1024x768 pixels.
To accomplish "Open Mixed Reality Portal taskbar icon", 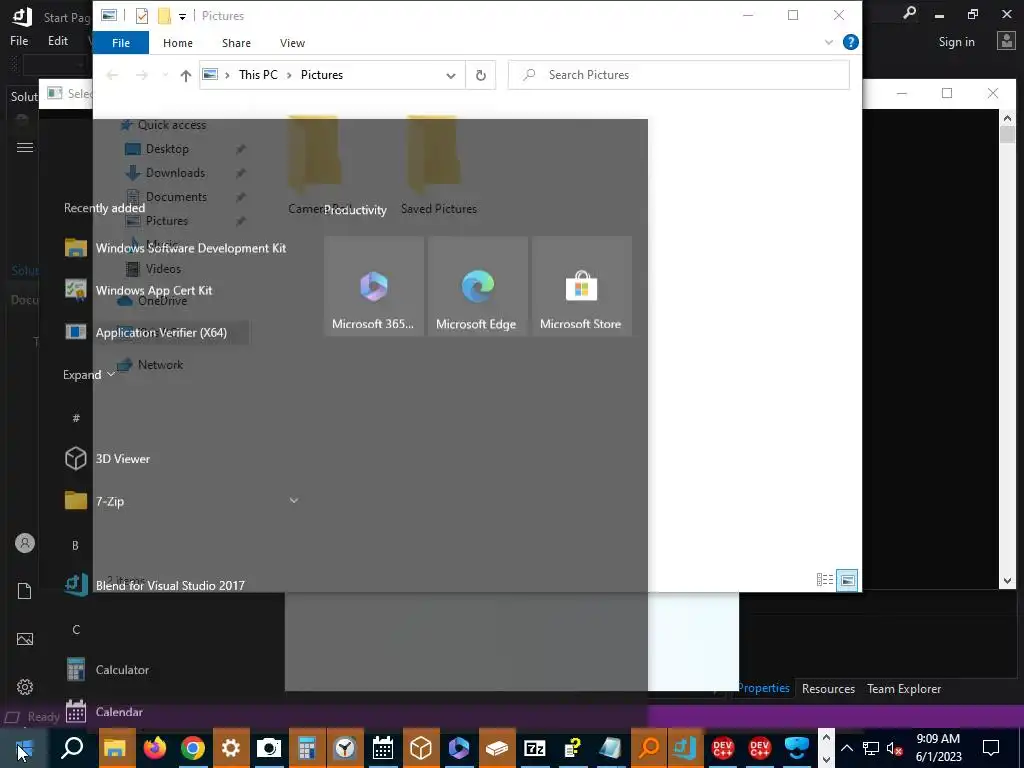I will tap(797, 748).
